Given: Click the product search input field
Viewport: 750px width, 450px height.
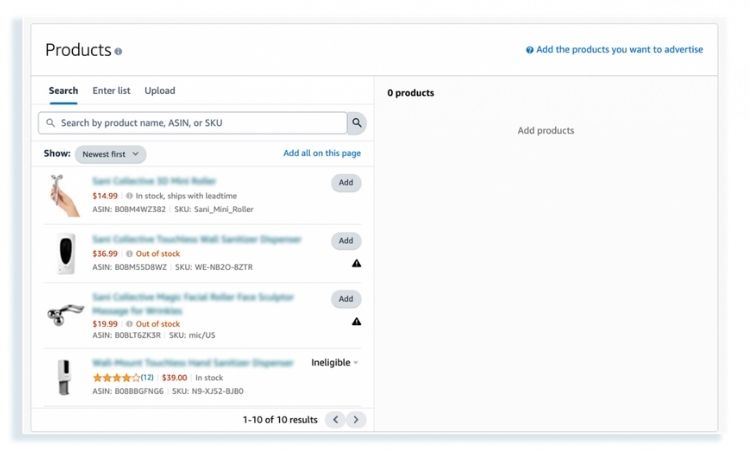Looking at the screenshot, I should coord(195,123).
